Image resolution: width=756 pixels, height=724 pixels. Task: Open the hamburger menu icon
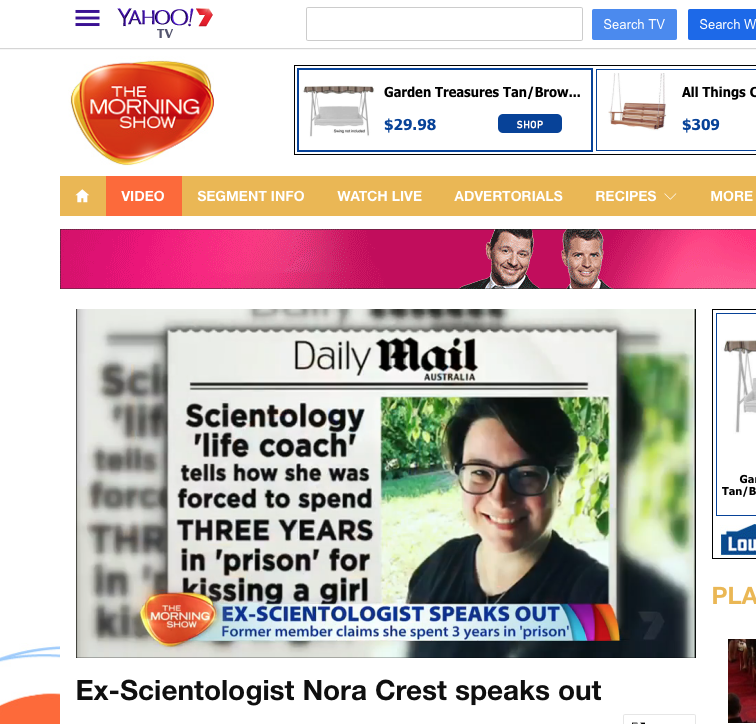pos(87,18)
